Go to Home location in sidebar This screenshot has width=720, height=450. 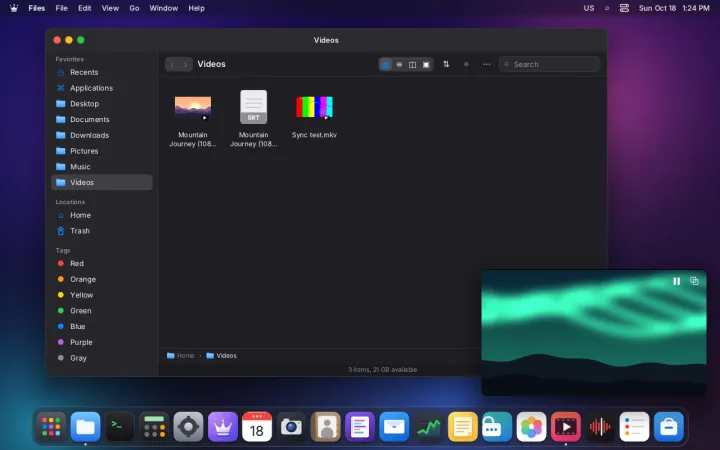[101, 215]
